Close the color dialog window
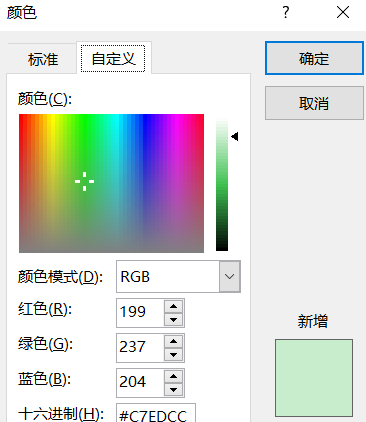The height and width of the screenshot is (422, 366). [343, 13]
